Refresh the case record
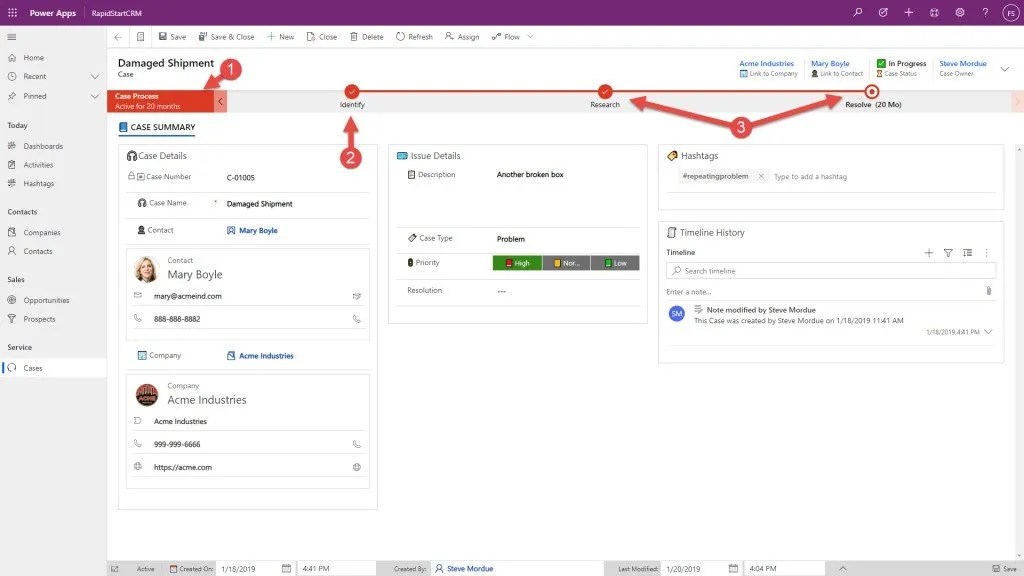This screenshot has width=1024, height=576. (x=414, y=37)
